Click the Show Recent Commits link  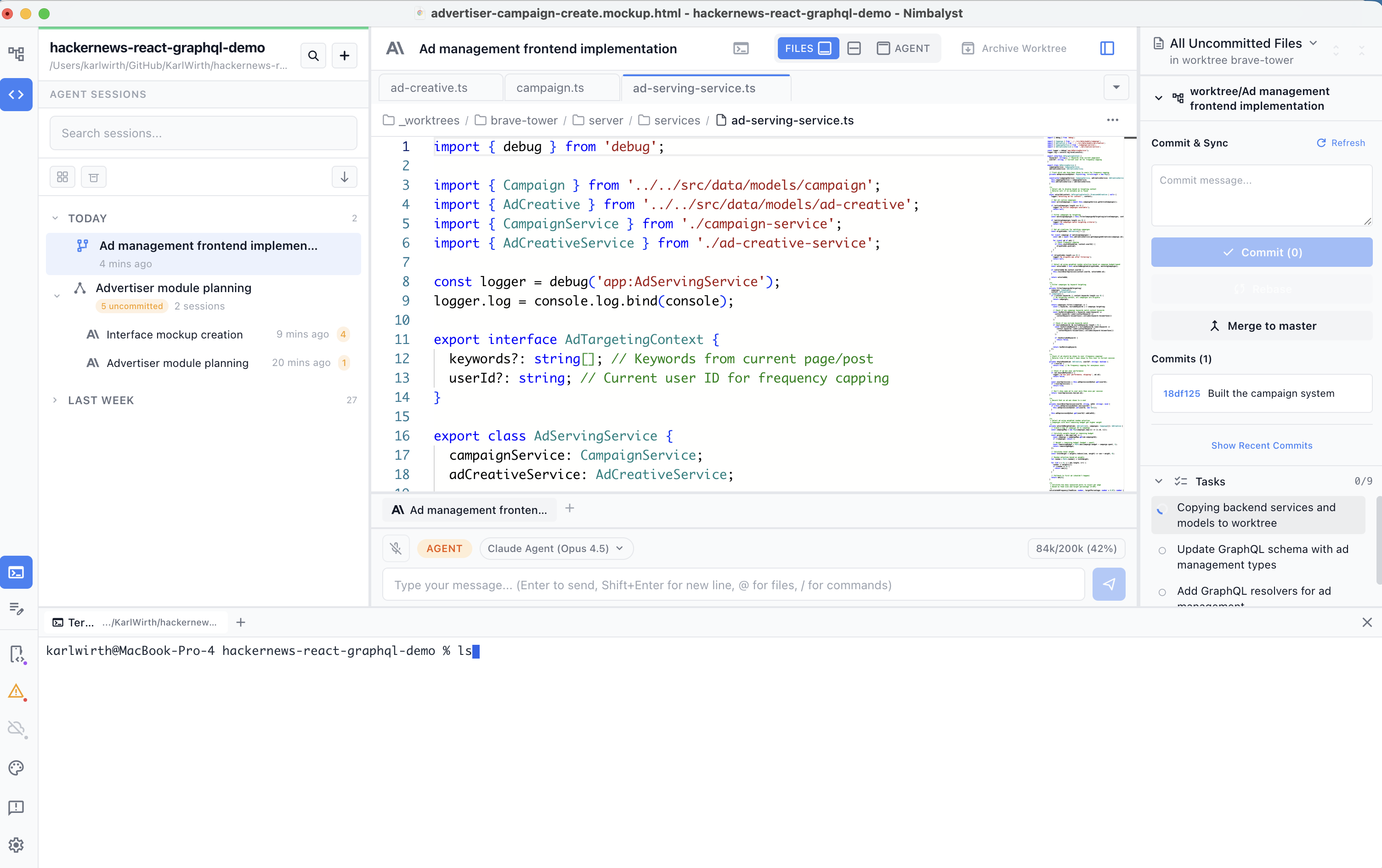(x=1262, y=445)
